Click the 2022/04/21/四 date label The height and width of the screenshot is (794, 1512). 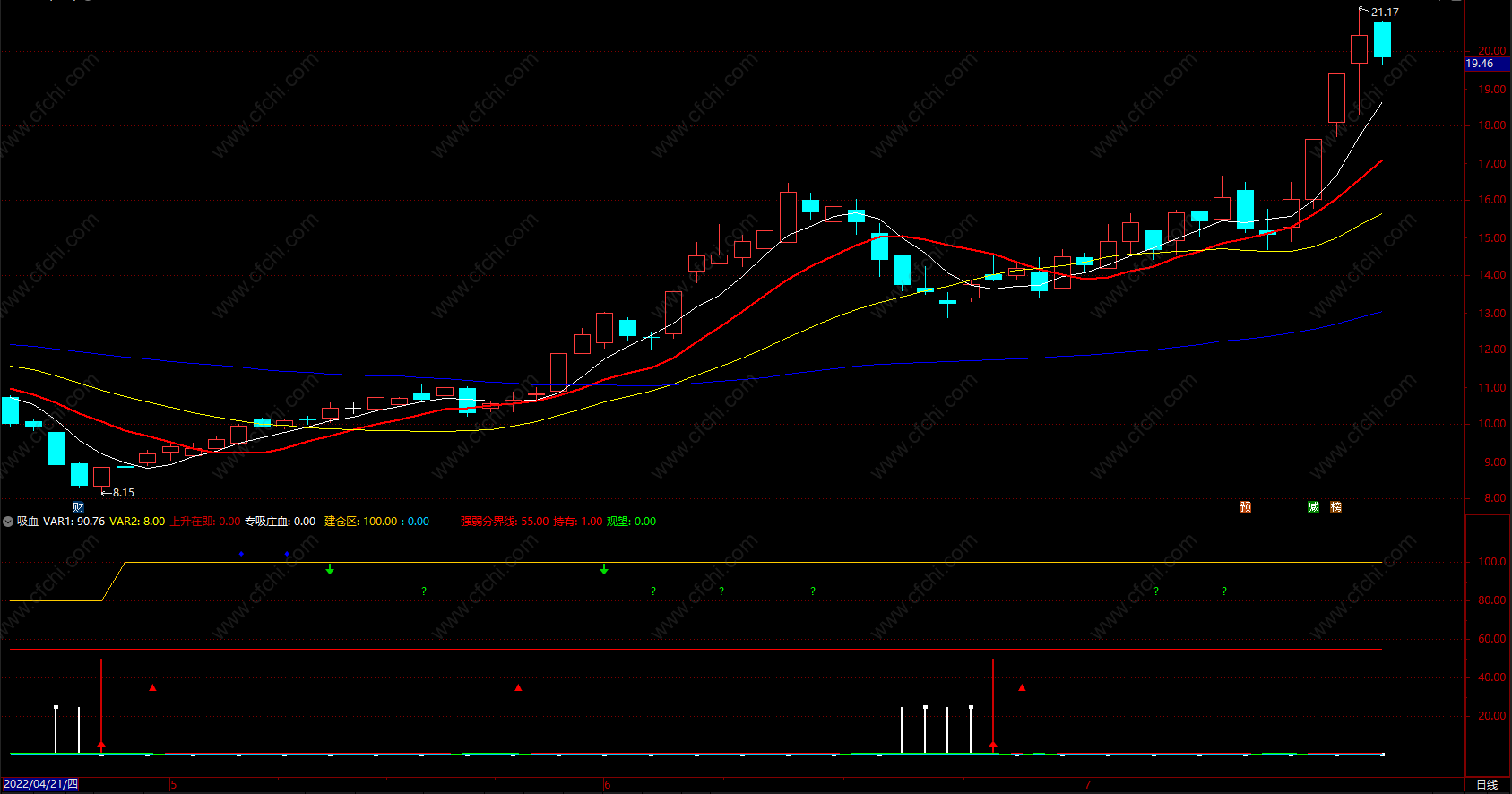coord(40,784)
